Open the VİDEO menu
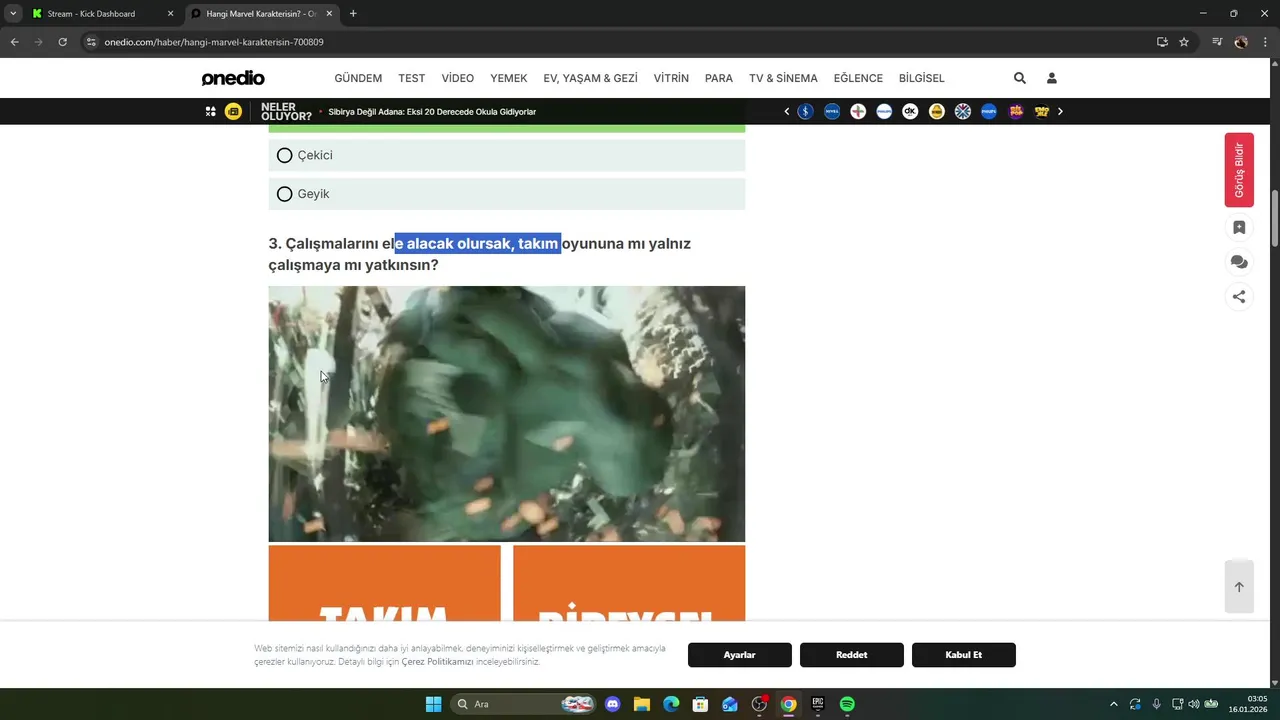 (458, 78)
